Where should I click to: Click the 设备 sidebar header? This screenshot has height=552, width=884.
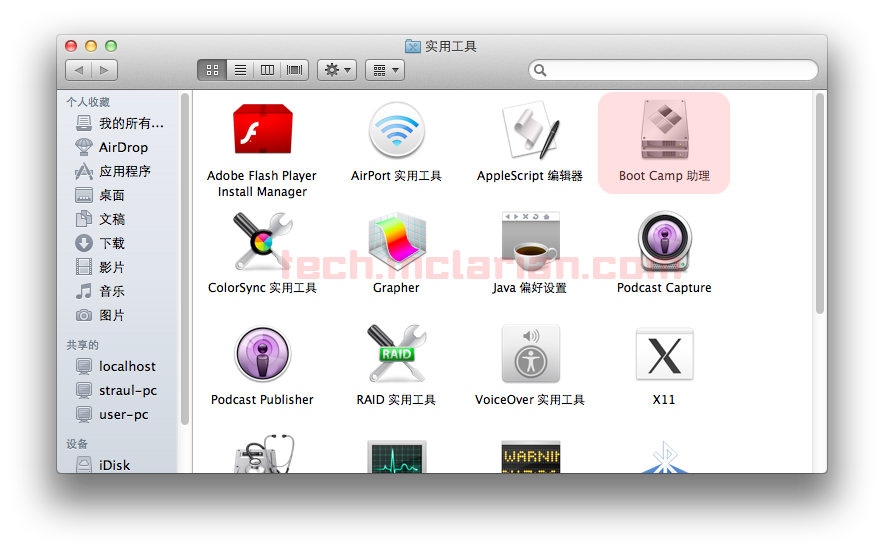click(77, 444)
